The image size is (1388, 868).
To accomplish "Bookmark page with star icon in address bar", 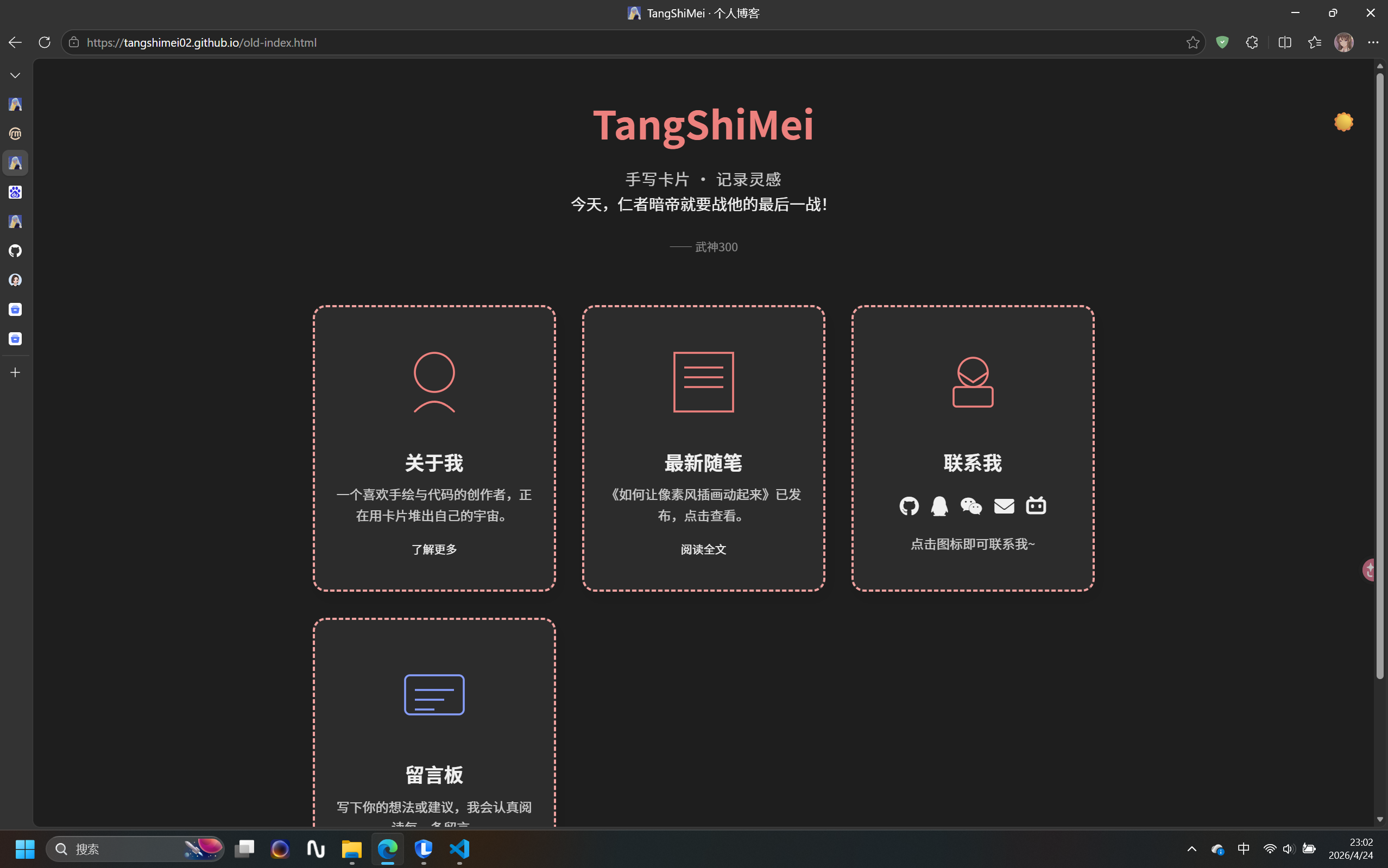I will point(1192,42).
